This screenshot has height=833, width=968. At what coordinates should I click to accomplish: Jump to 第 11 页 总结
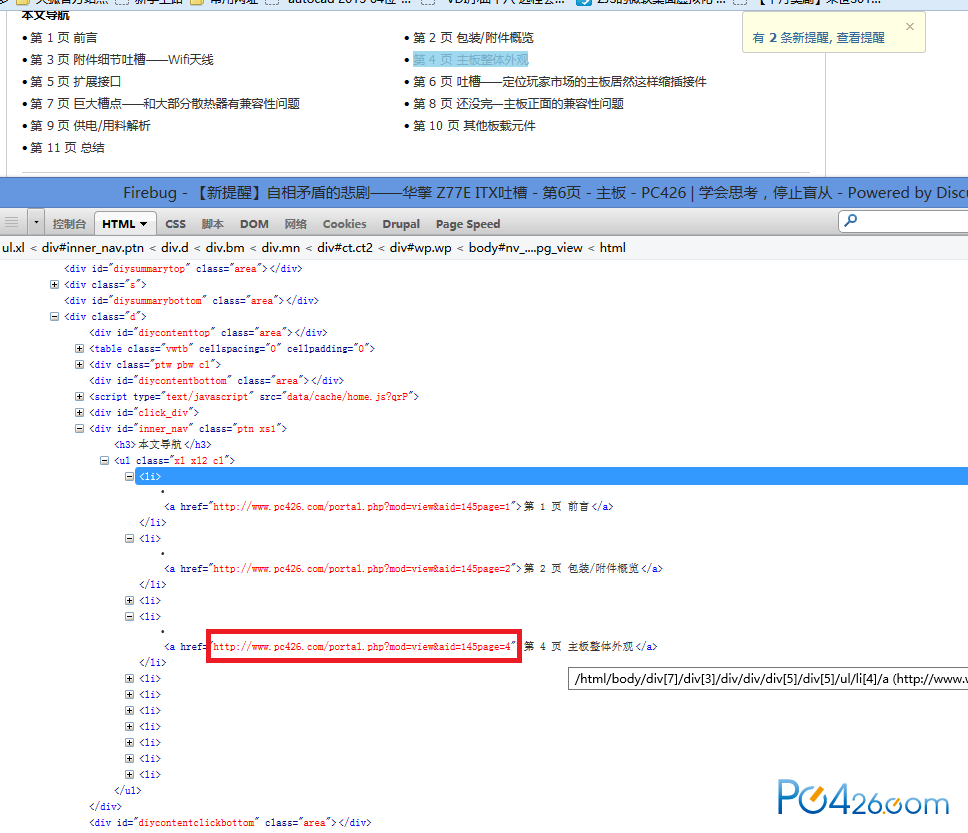[x=67, y=148]
